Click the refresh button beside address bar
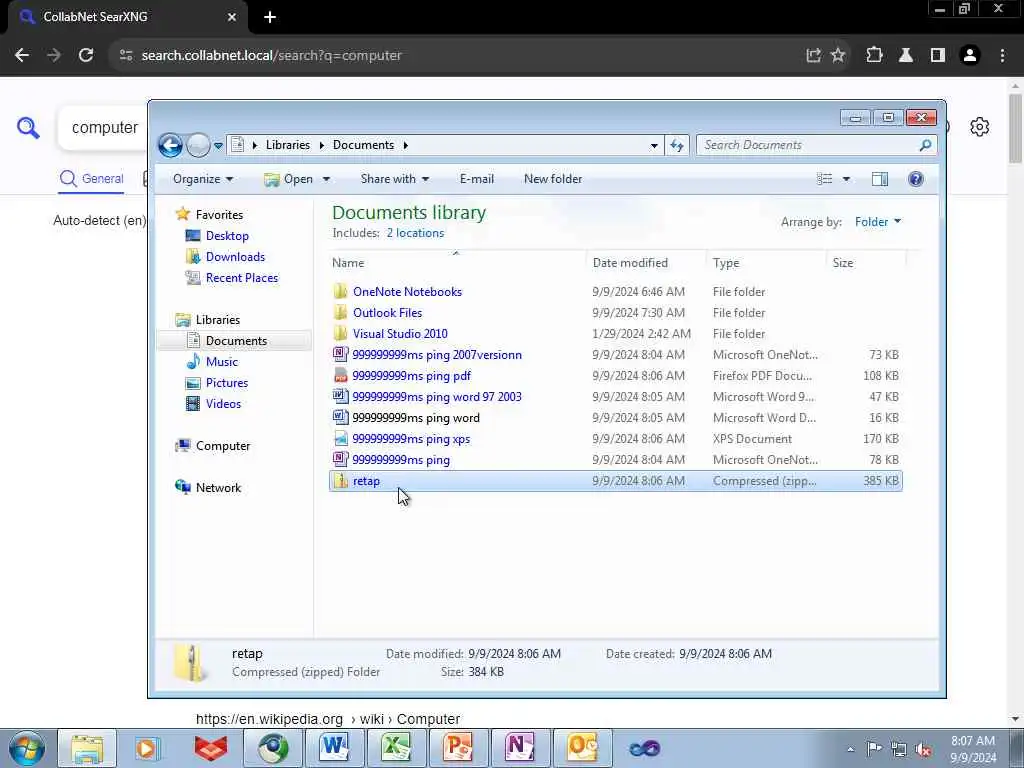This screenshot has width=1024, height=768. click(x=677, y=145)
